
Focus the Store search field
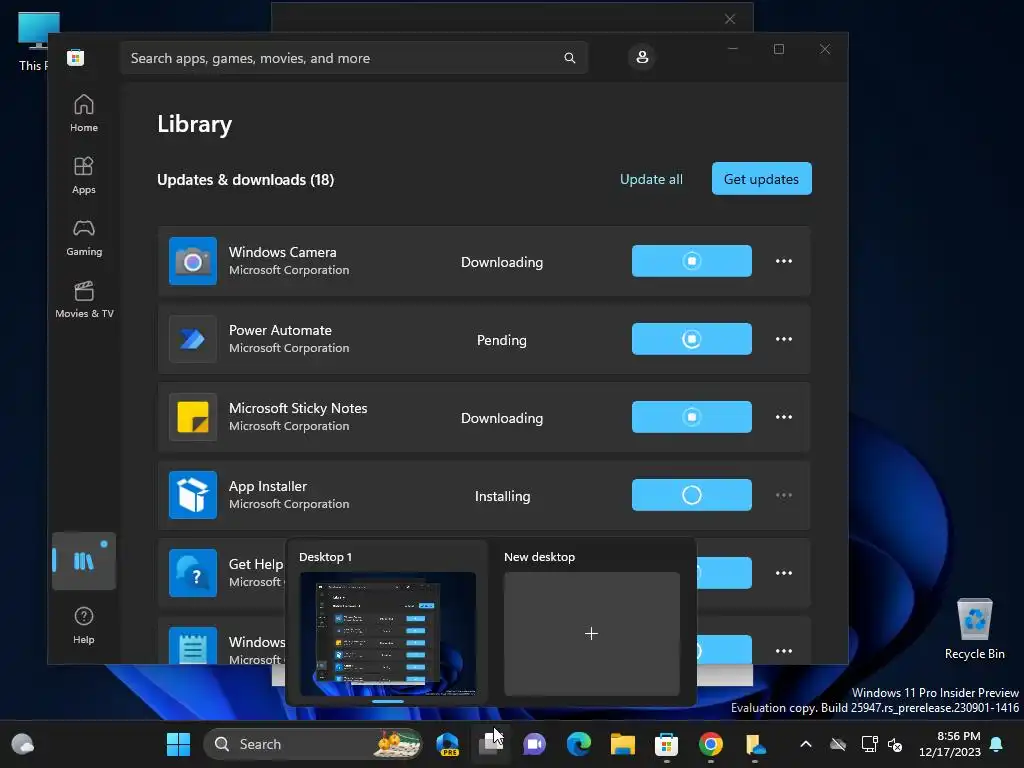[354, 58]
